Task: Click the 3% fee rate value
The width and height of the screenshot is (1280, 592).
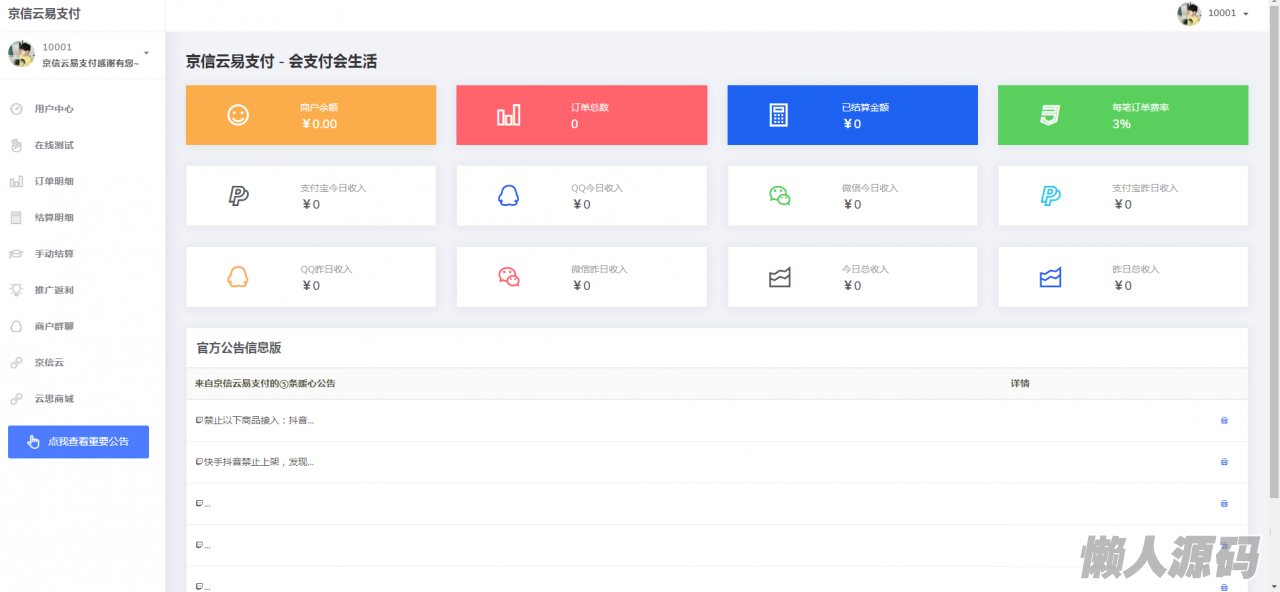Action: tap(1122, 124)
